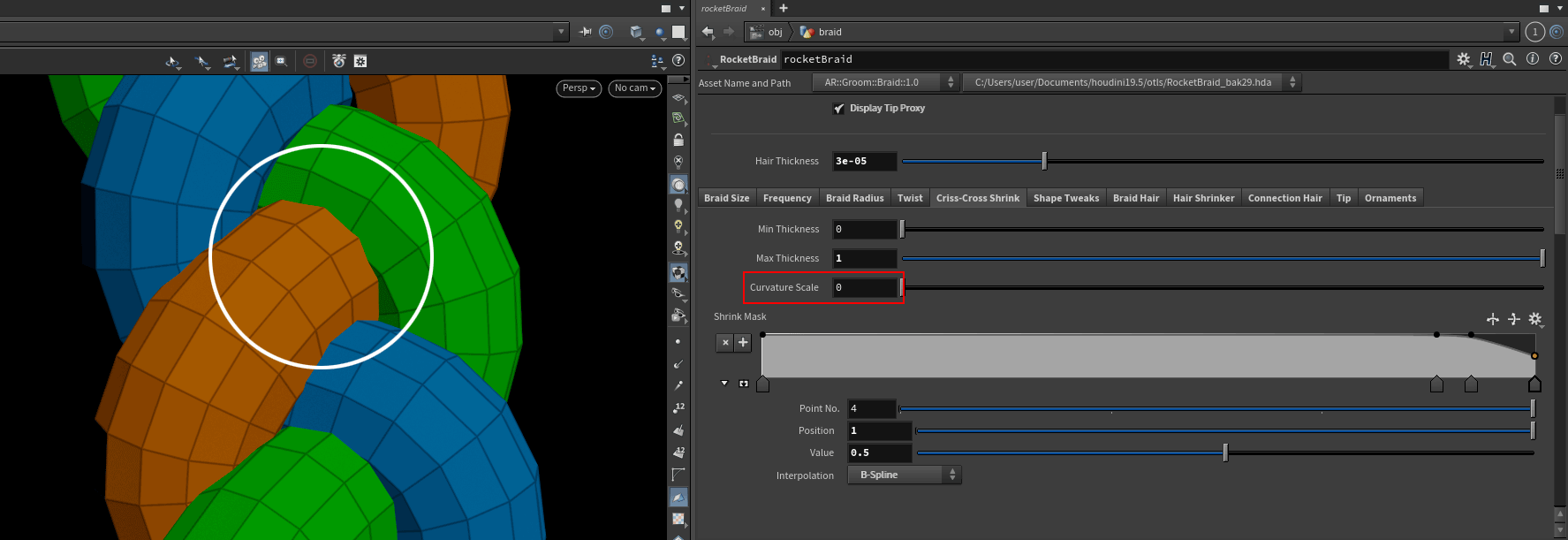The height and width of the screenshot is (540, 1568).
Task: Open the drone-style render region icon
Action: coord(339,61)
